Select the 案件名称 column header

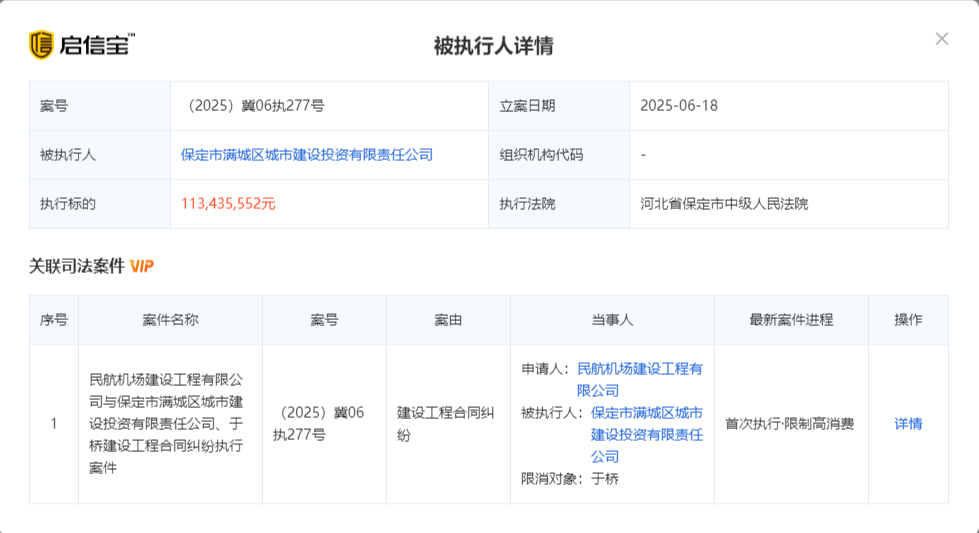coord(170,320)
